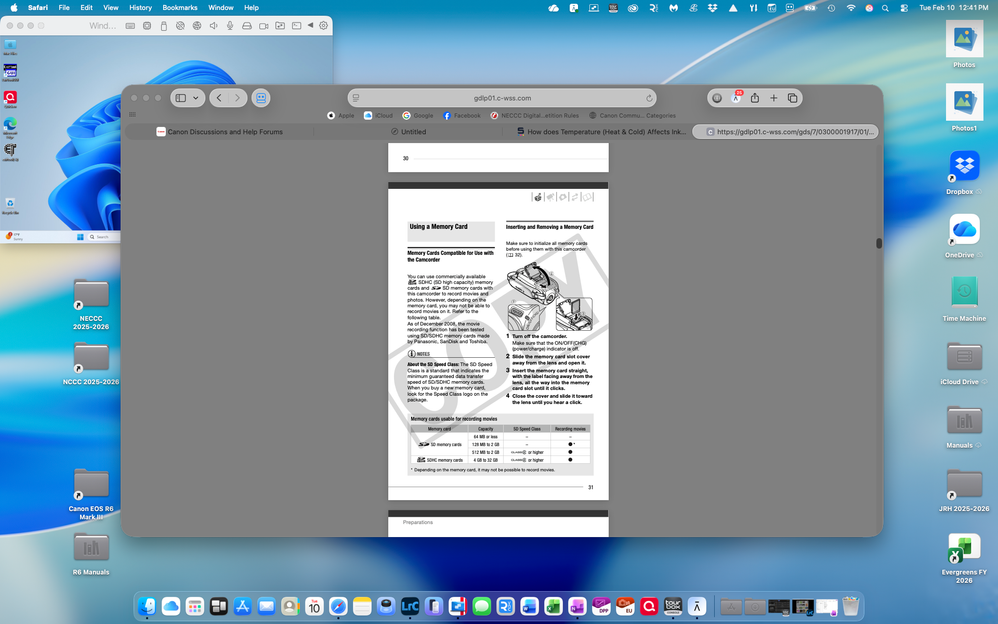998x624 pixels.
Task: Click the blue robot extension icon in Safari toolbar
Action: point(260,98)
